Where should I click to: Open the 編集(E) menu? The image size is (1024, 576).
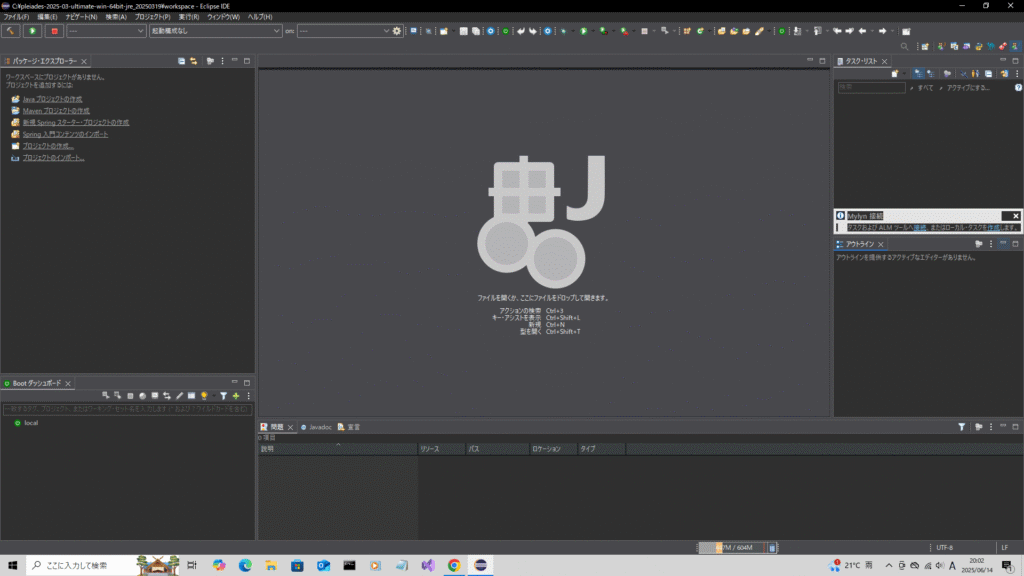coord(47,17)
